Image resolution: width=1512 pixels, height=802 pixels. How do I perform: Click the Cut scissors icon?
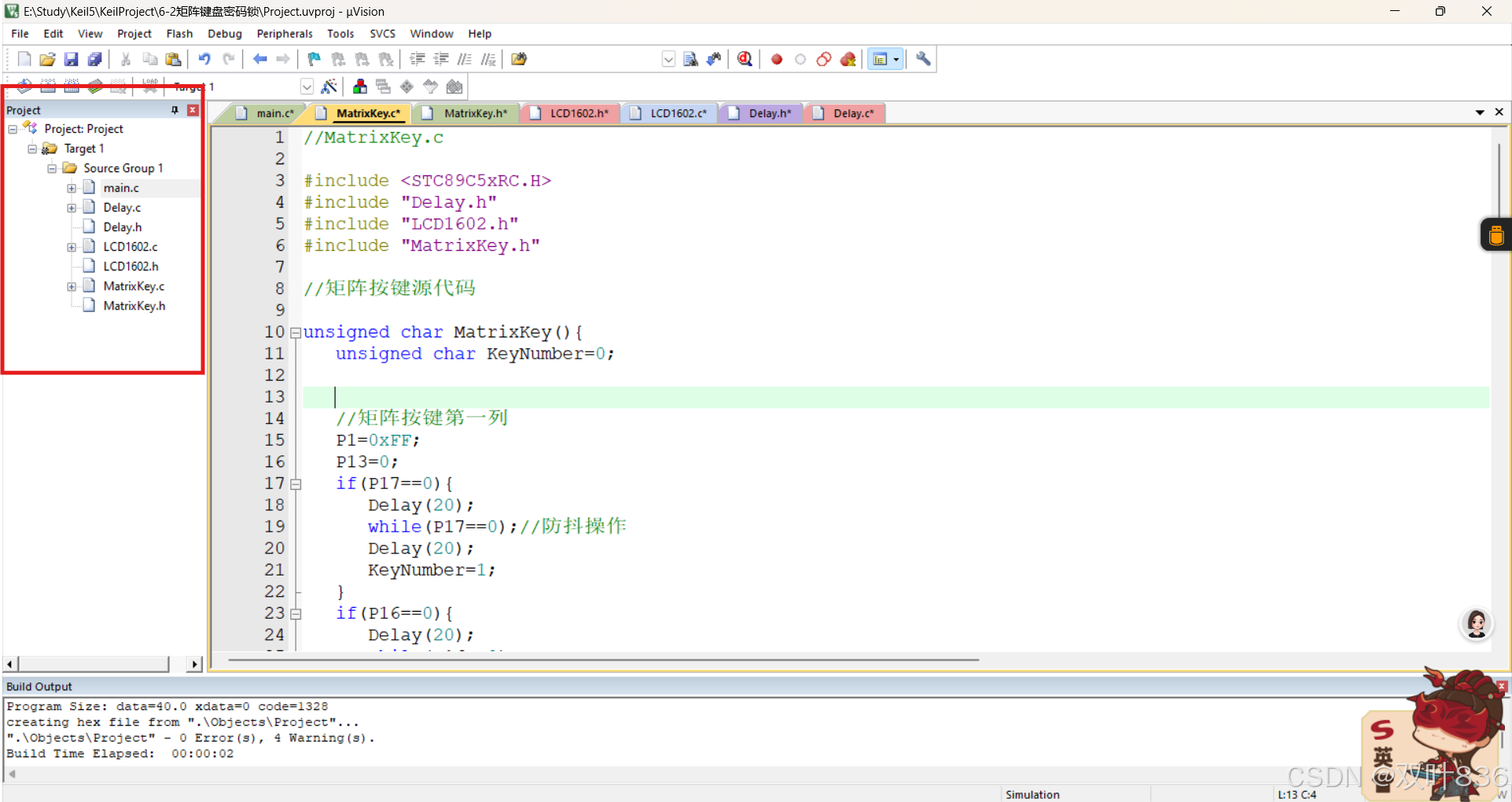click(x=125, y=59)
